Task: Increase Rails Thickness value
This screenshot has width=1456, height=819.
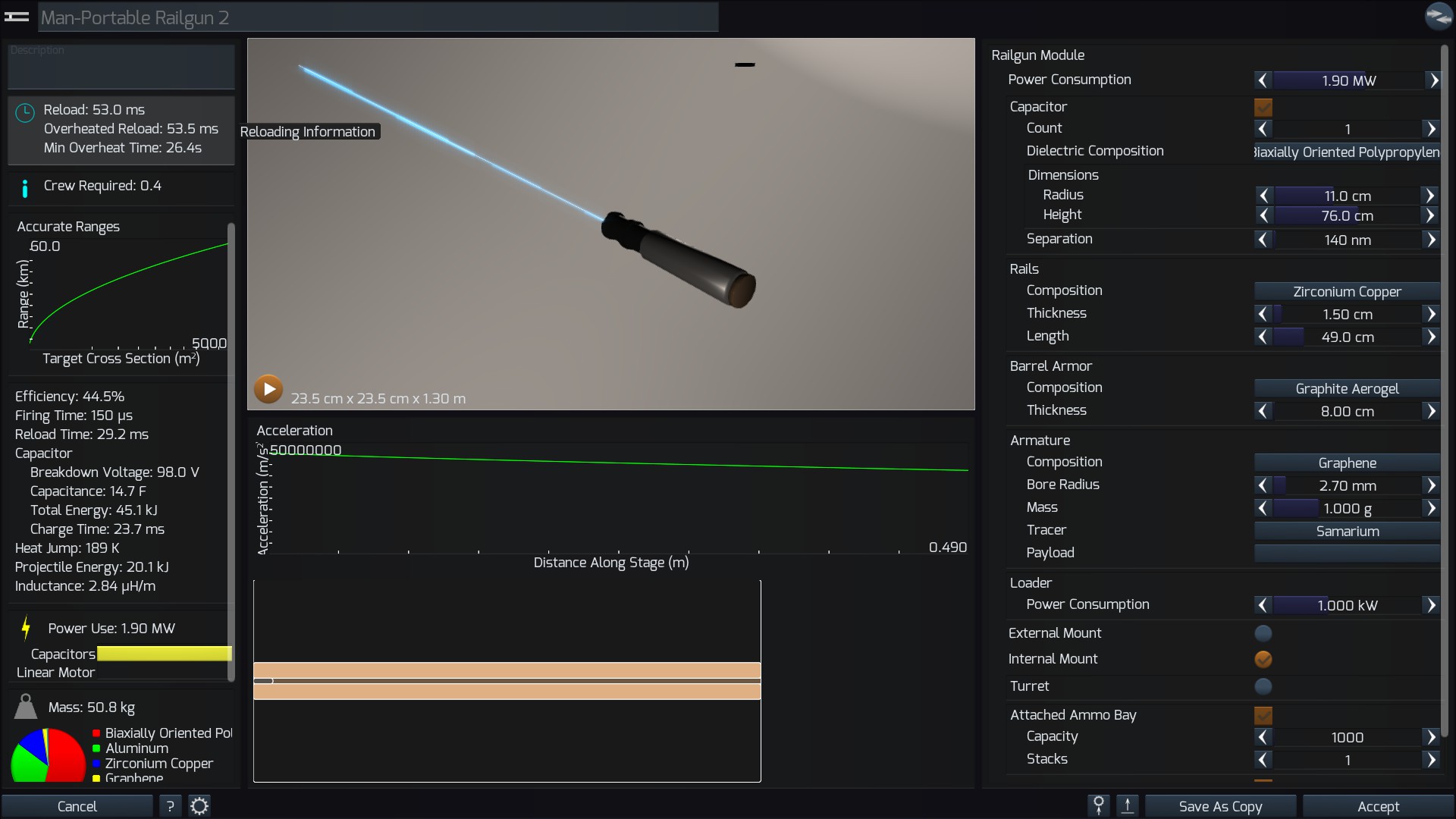Action: click(1430, 314)
